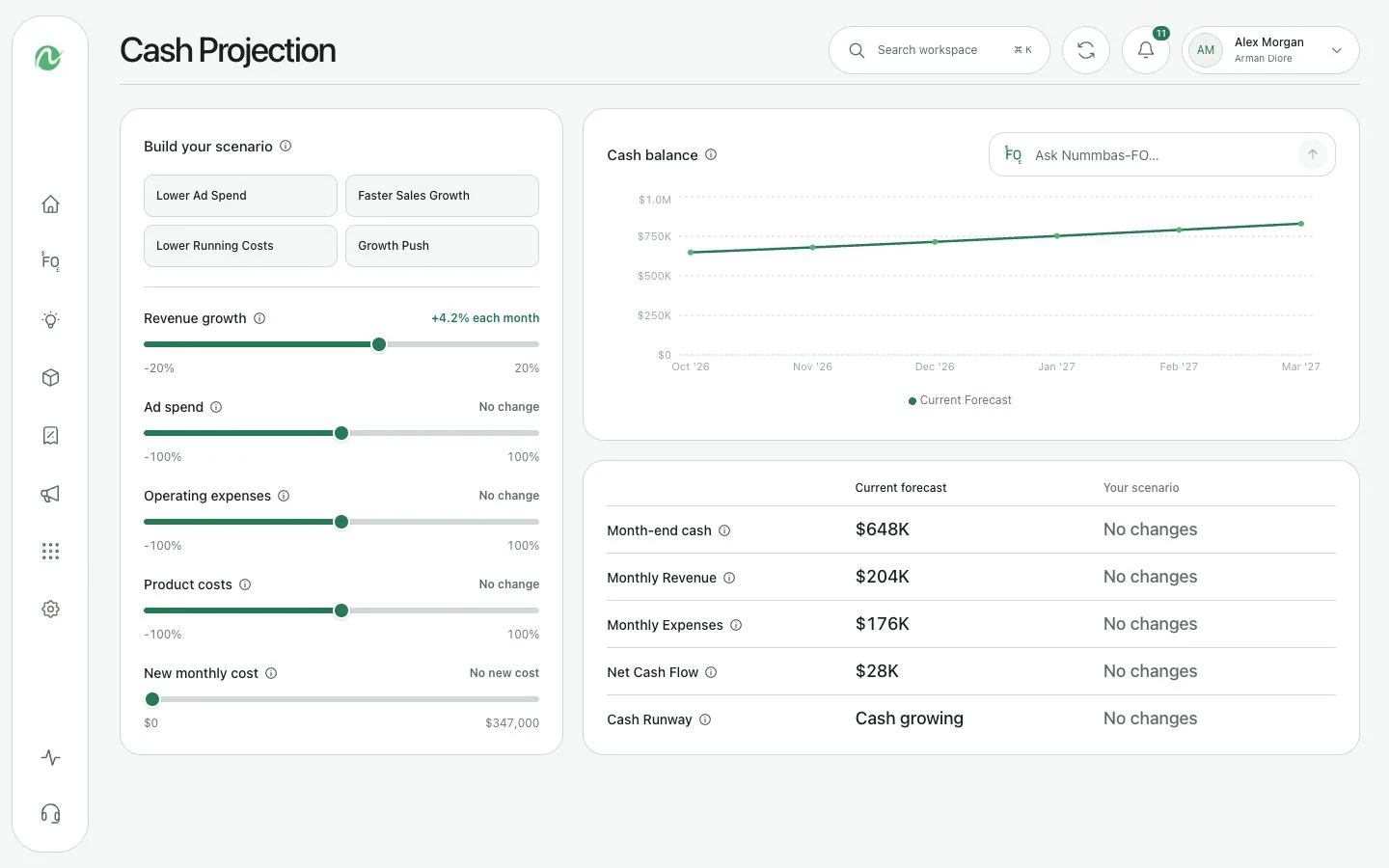Open the lightbulb insights icon
Image resolution: width=1389 pixels, height=868 pixels.
51,320
